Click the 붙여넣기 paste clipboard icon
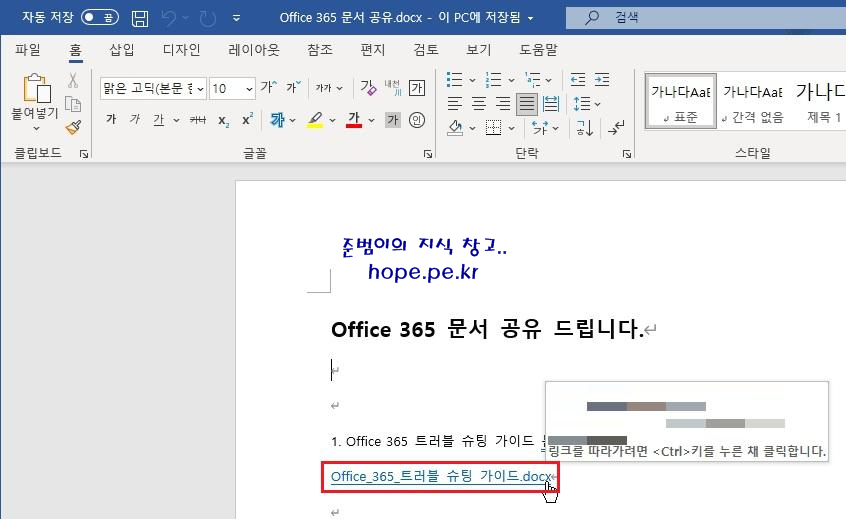 [x=37, y=88]
